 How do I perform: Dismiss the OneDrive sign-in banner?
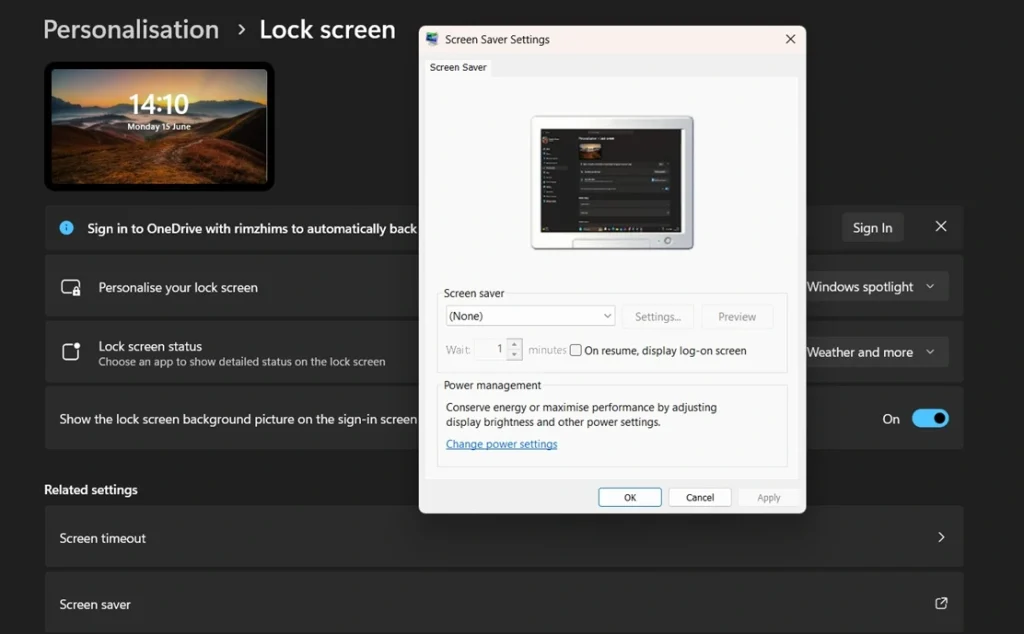coord(940,227)
